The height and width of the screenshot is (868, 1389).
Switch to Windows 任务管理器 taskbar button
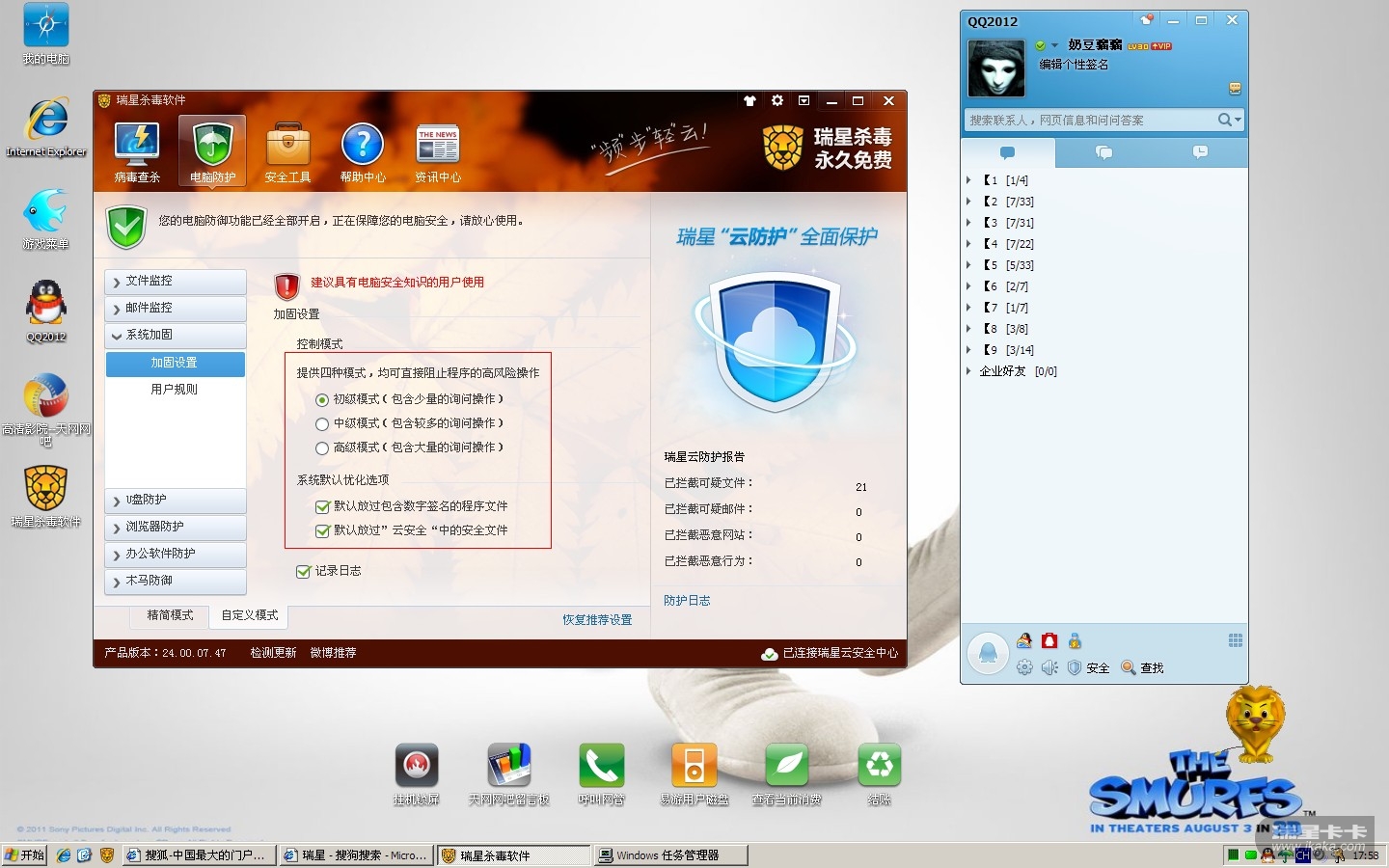(670, 855)
